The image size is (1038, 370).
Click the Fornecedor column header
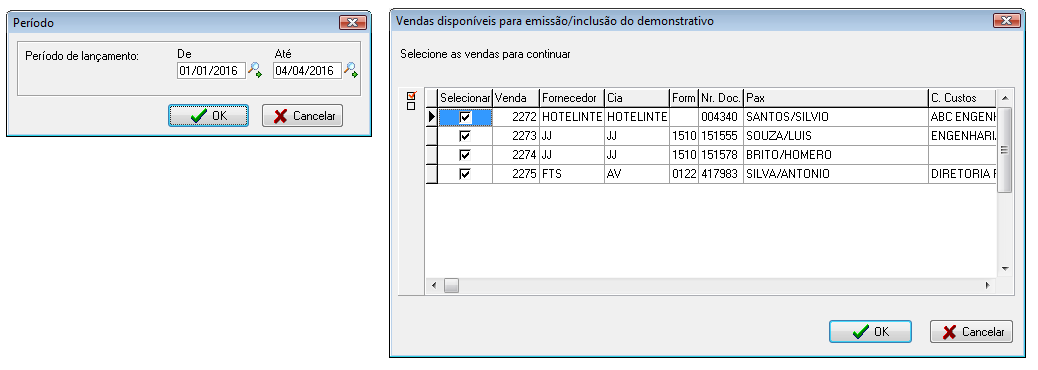pyautogui.click(x=571, y=98)
